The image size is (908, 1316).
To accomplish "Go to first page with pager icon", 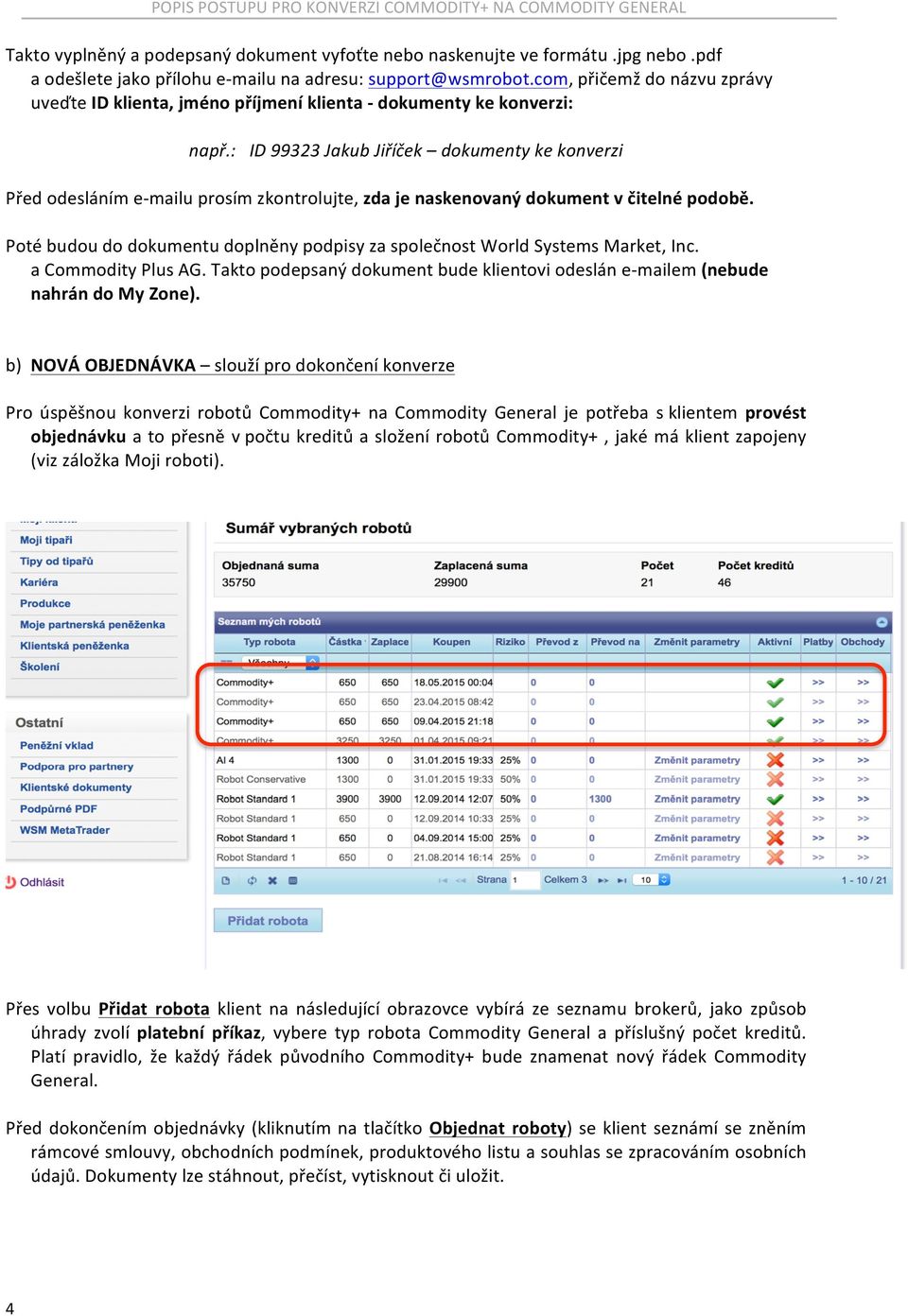I will pos(442,880).
